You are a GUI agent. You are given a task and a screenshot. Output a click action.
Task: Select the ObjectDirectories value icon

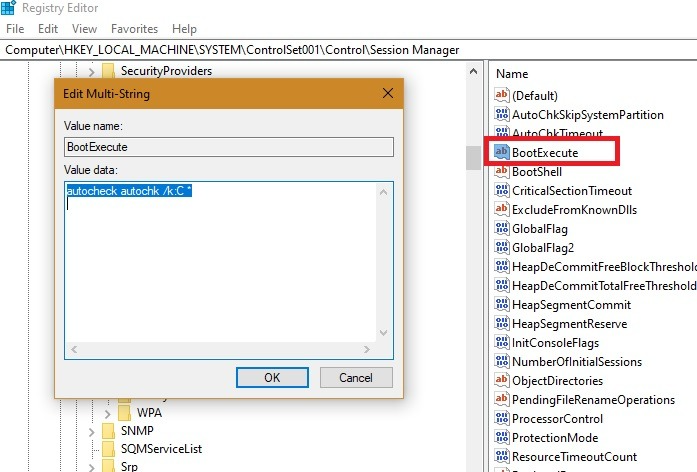[501, 380]
